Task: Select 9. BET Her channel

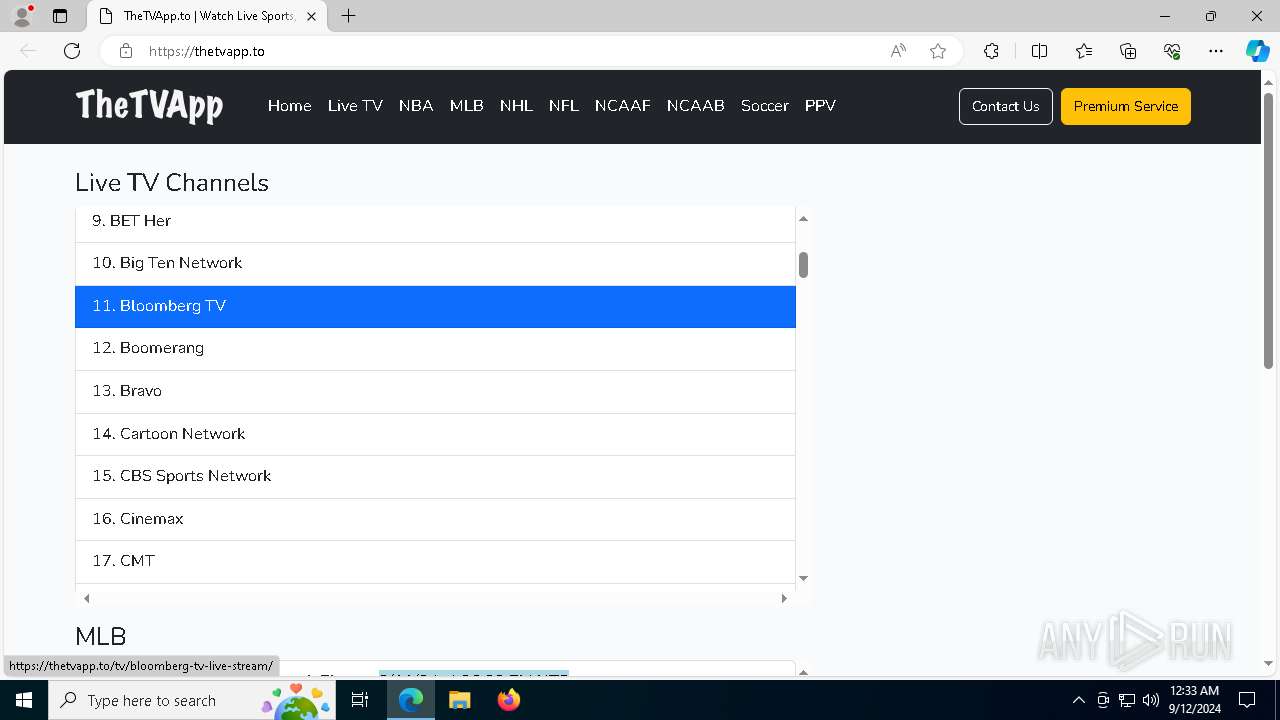Action: click(x=435, y=222)
